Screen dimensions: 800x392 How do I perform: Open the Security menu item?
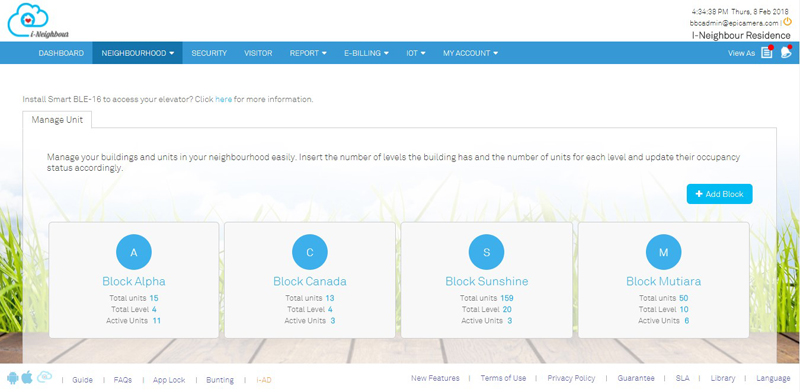209,53
